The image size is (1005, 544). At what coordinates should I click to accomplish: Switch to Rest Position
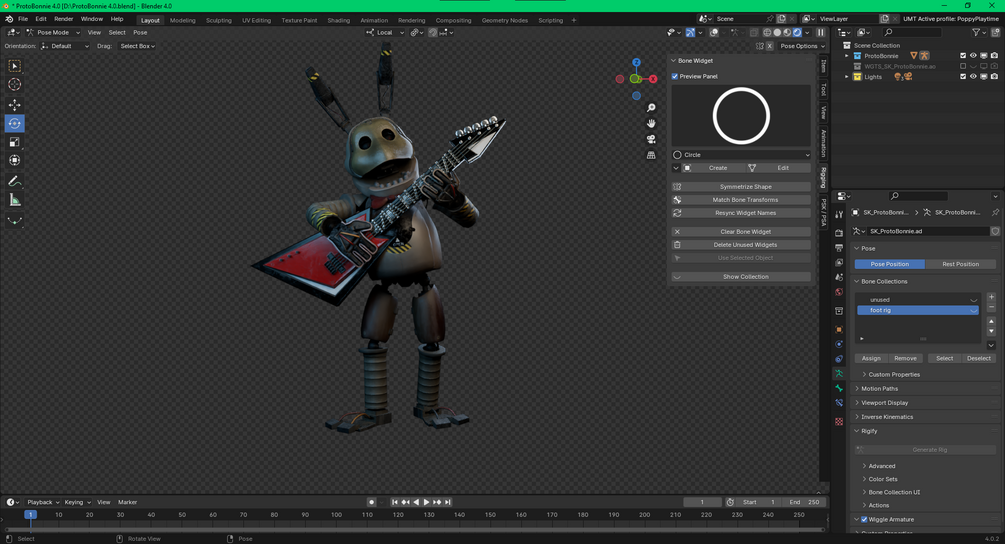click(x=960, y=264)
